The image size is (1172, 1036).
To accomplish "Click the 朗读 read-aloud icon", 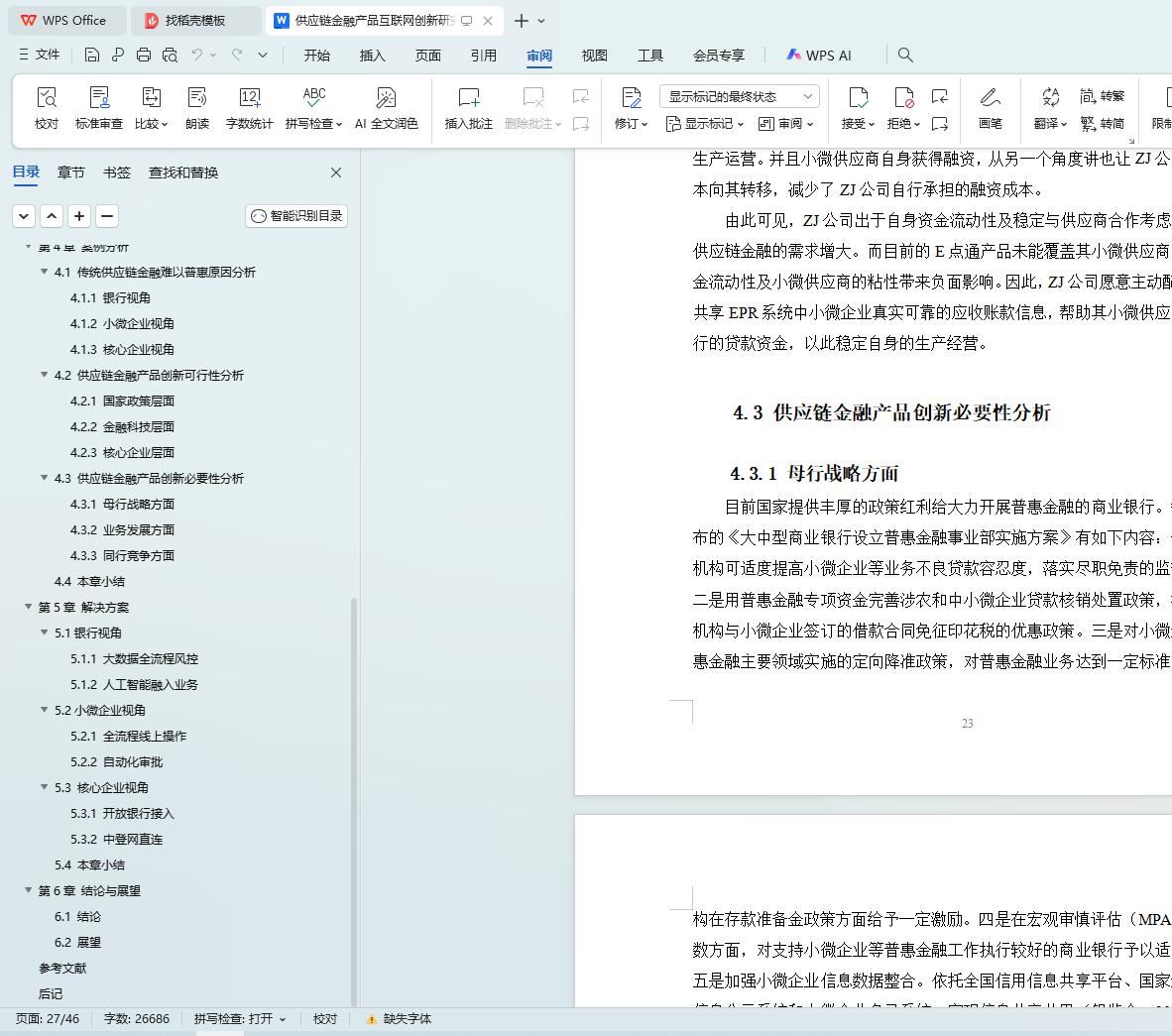I will (x=197, y=108).
